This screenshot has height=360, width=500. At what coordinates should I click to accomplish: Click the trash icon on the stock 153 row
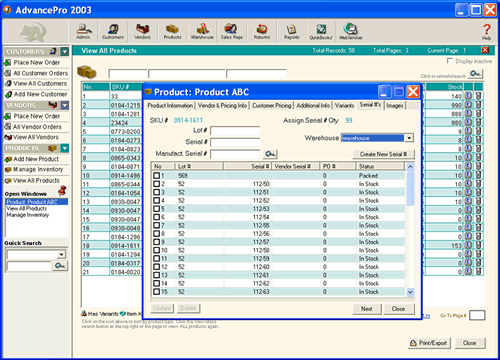coord(478,245)
